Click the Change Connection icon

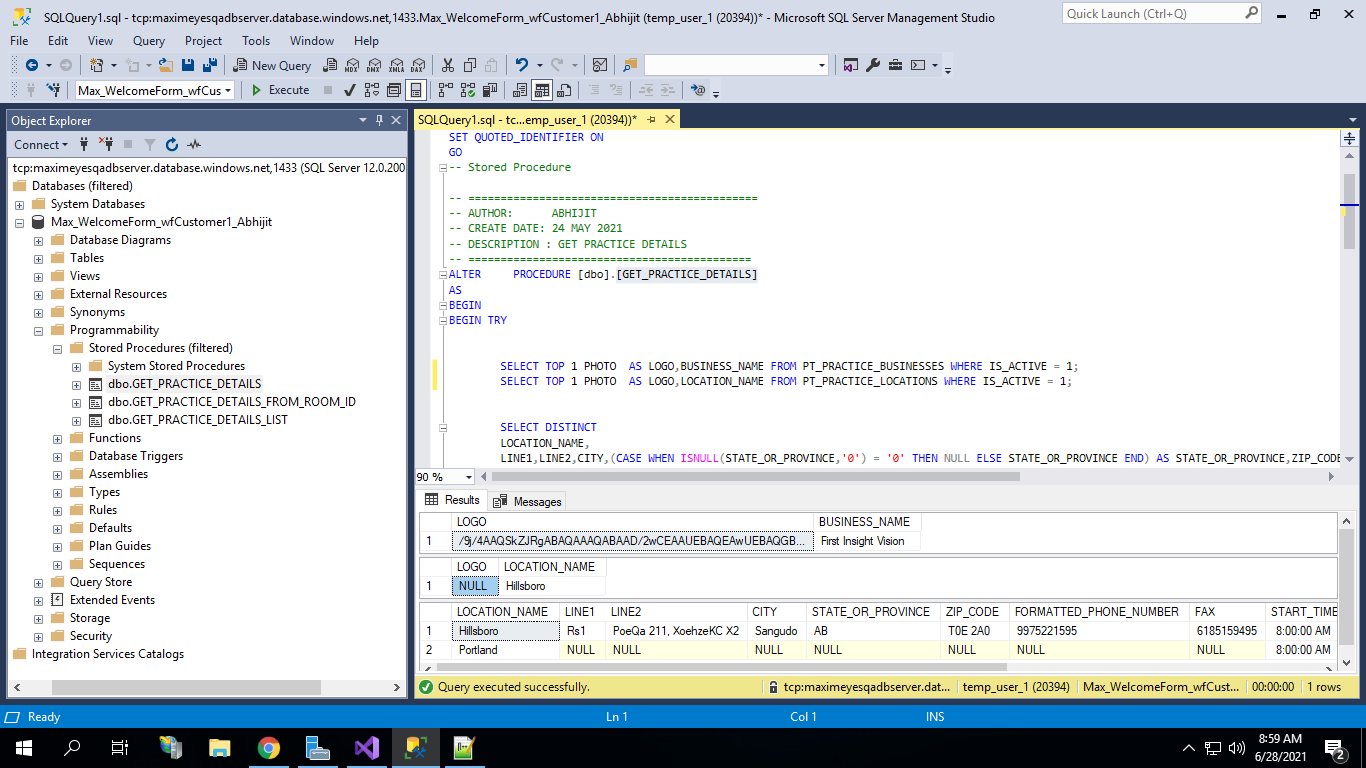click(x=53, y=90)
